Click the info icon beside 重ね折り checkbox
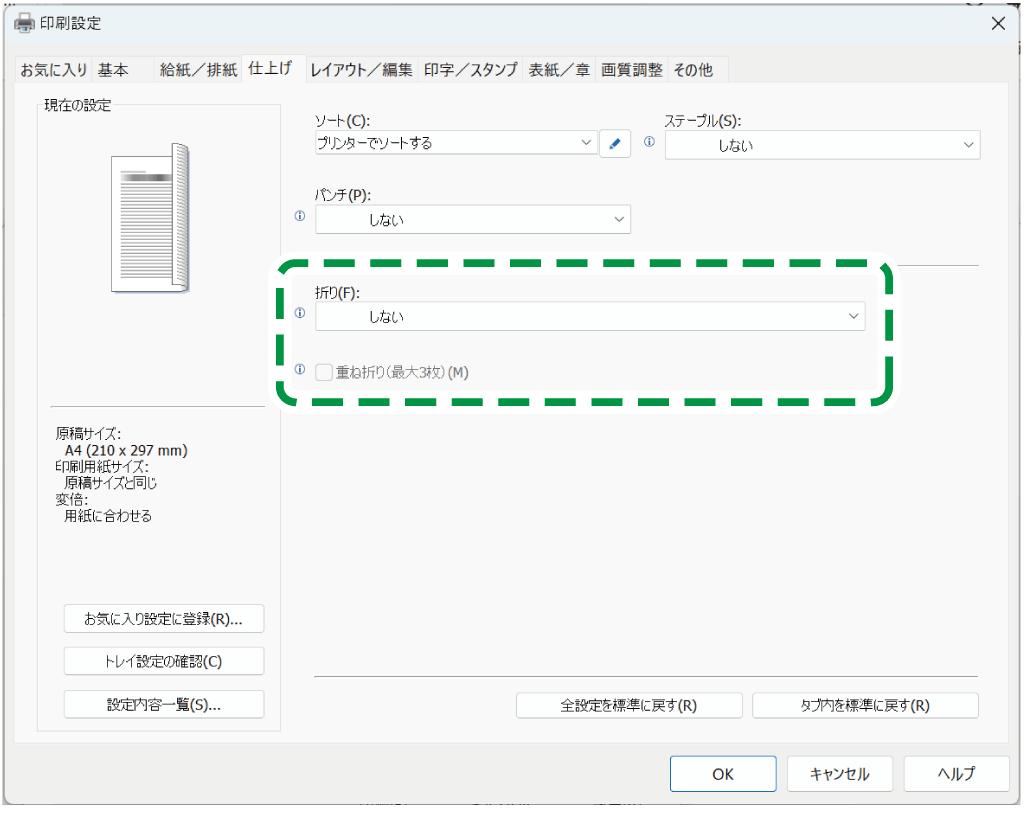The image size is (1028, 815). 299,370
